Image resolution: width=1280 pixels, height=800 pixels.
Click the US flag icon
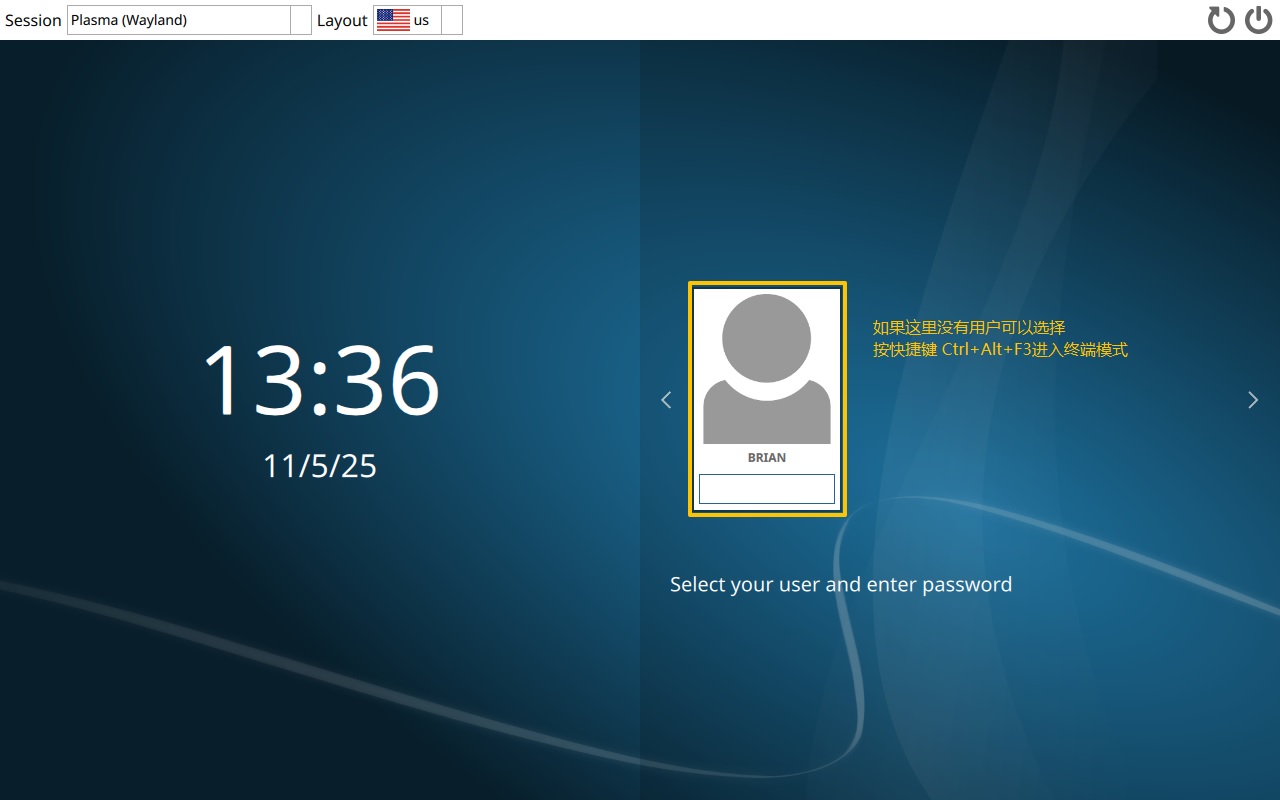click(393, 20)
